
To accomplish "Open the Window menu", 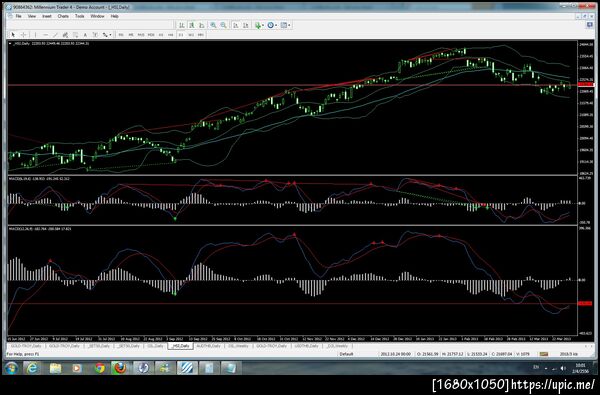I will click(x=97, y=16).
